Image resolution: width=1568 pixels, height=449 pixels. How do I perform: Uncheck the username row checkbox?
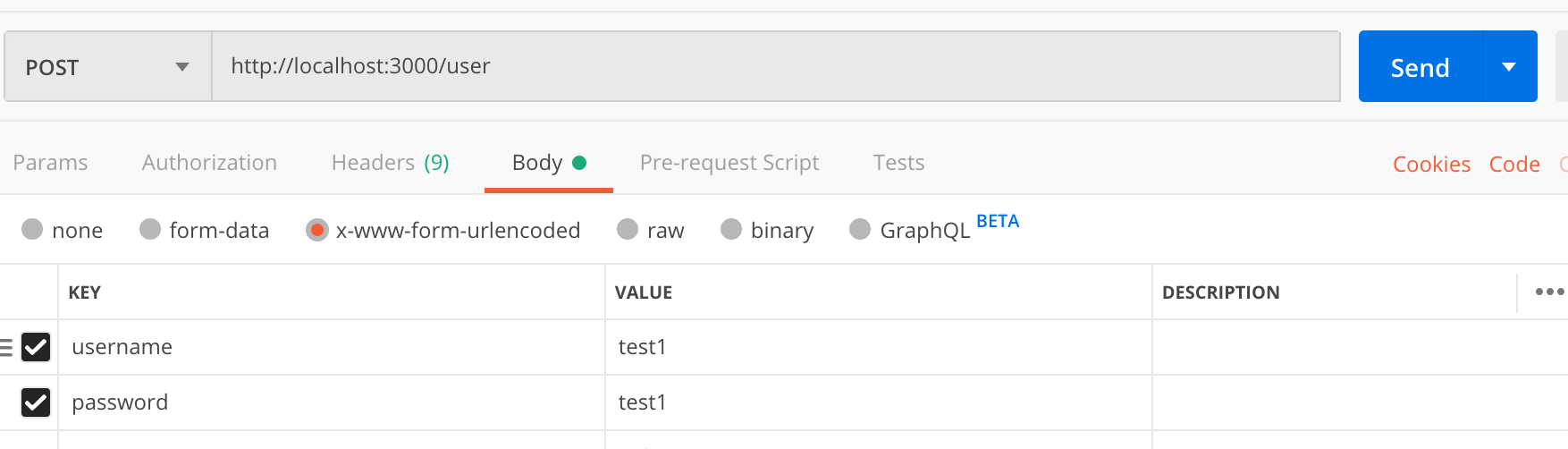(36, 347)
